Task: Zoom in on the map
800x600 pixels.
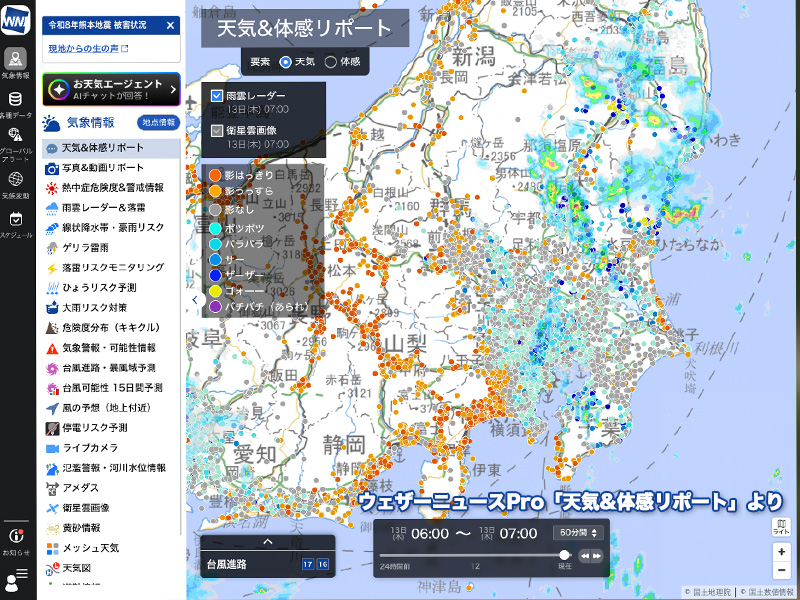Action: [781, 552]
